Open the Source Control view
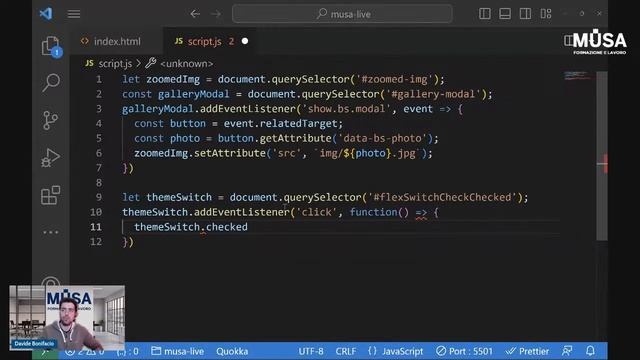This screenshot has height=360, width=640. click(x=51, y=120)
